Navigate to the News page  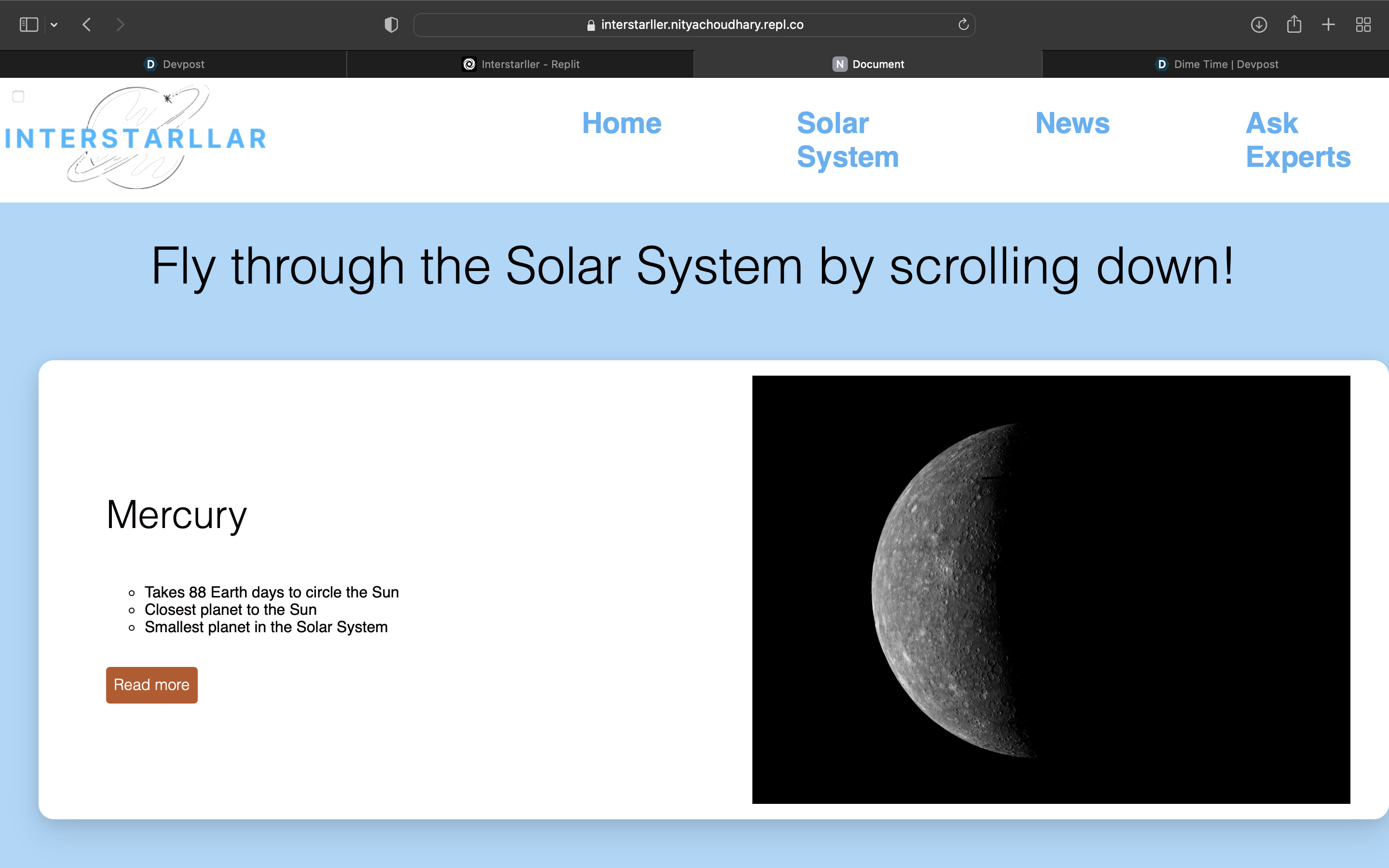pos(1072,123)
